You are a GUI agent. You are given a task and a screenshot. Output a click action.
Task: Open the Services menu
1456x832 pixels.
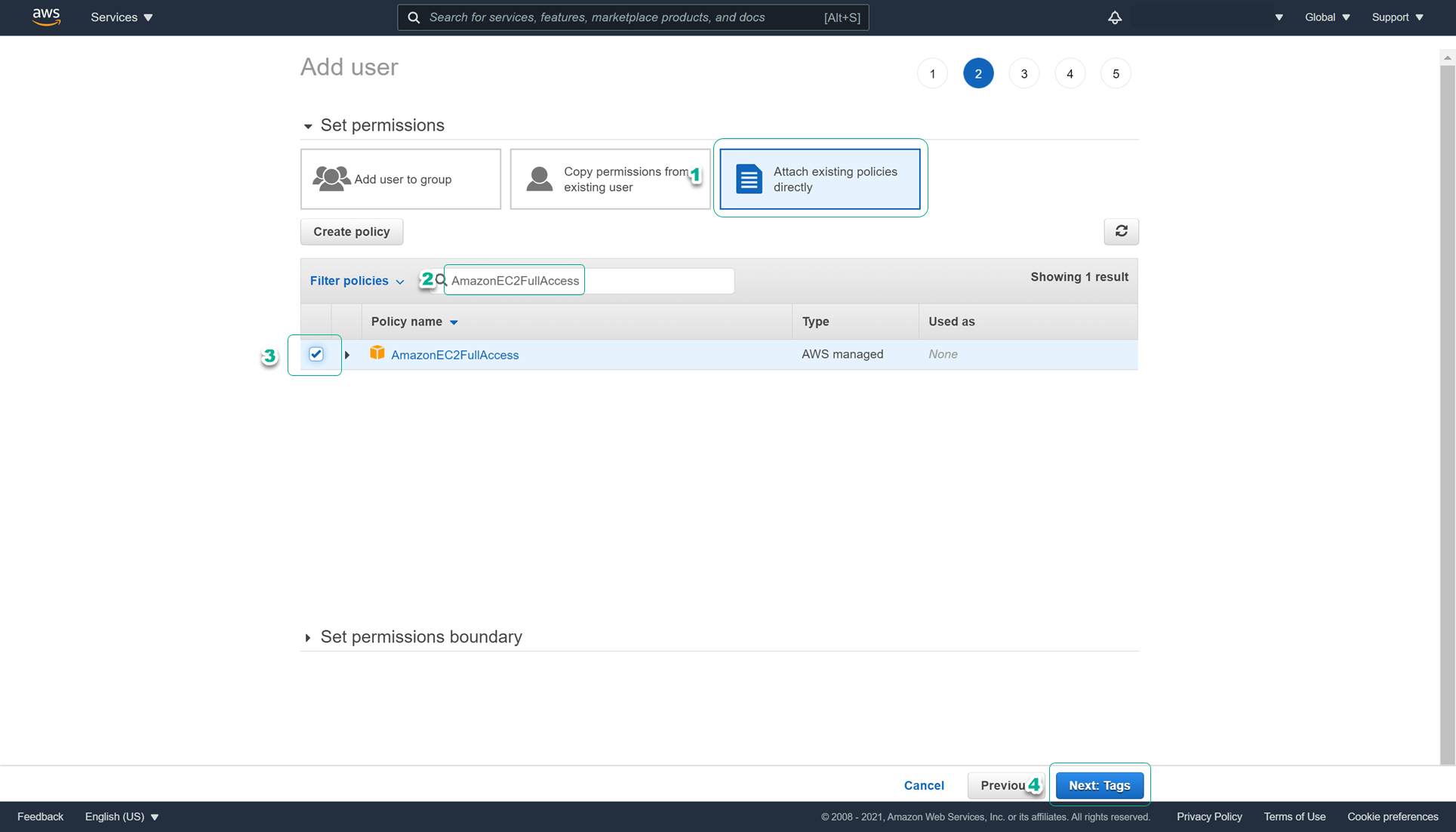point(122,17)
